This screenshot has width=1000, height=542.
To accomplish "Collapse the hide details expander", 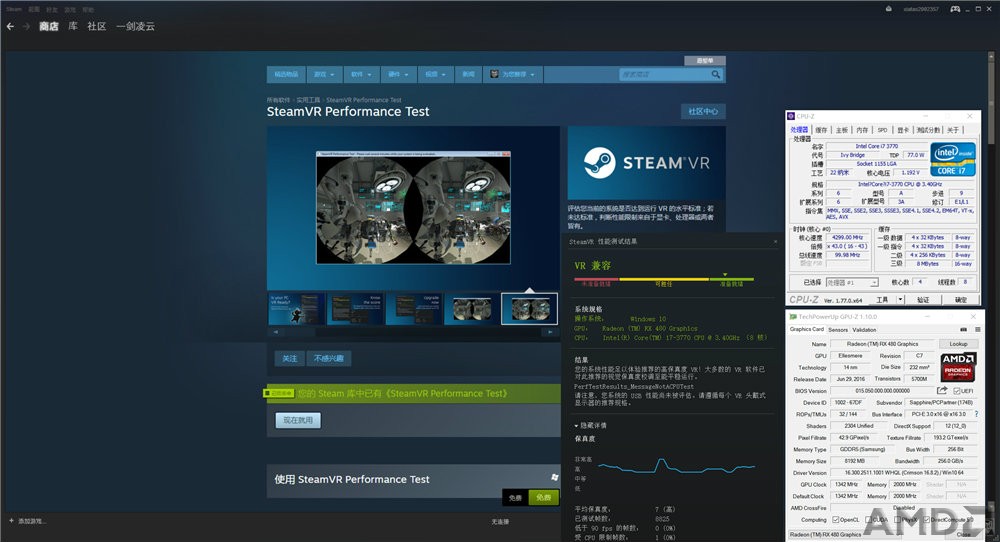I will click(x=591, y=425).
